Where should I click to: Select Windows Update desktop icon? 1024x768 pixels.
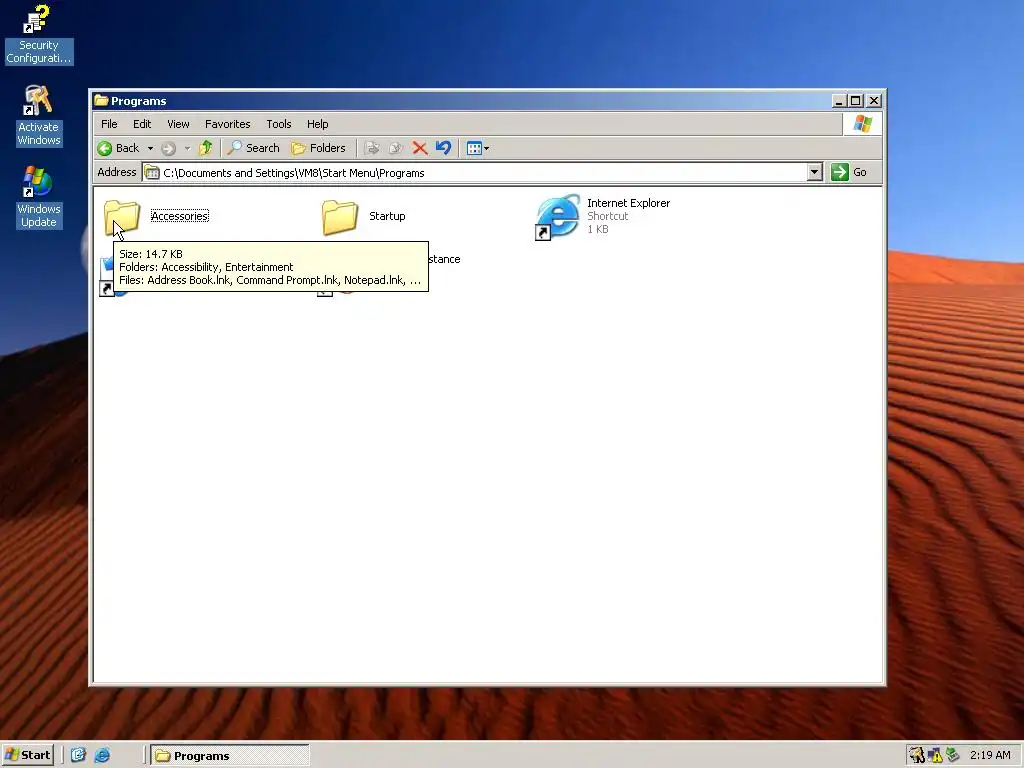pyautogui.click(x=39, y=197)
